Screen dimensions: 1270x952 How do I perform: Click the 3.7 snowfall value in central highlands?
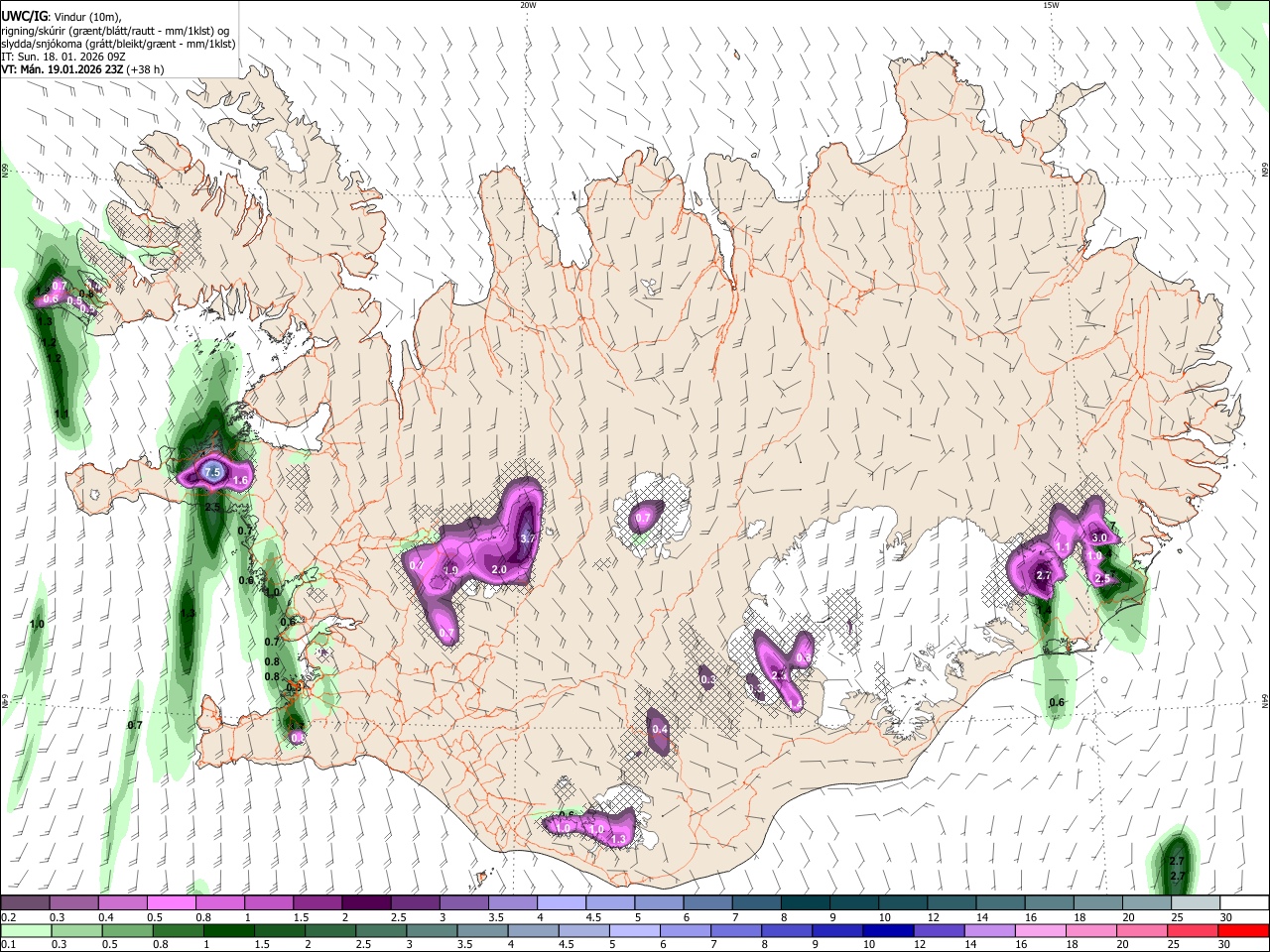[528, 538]
